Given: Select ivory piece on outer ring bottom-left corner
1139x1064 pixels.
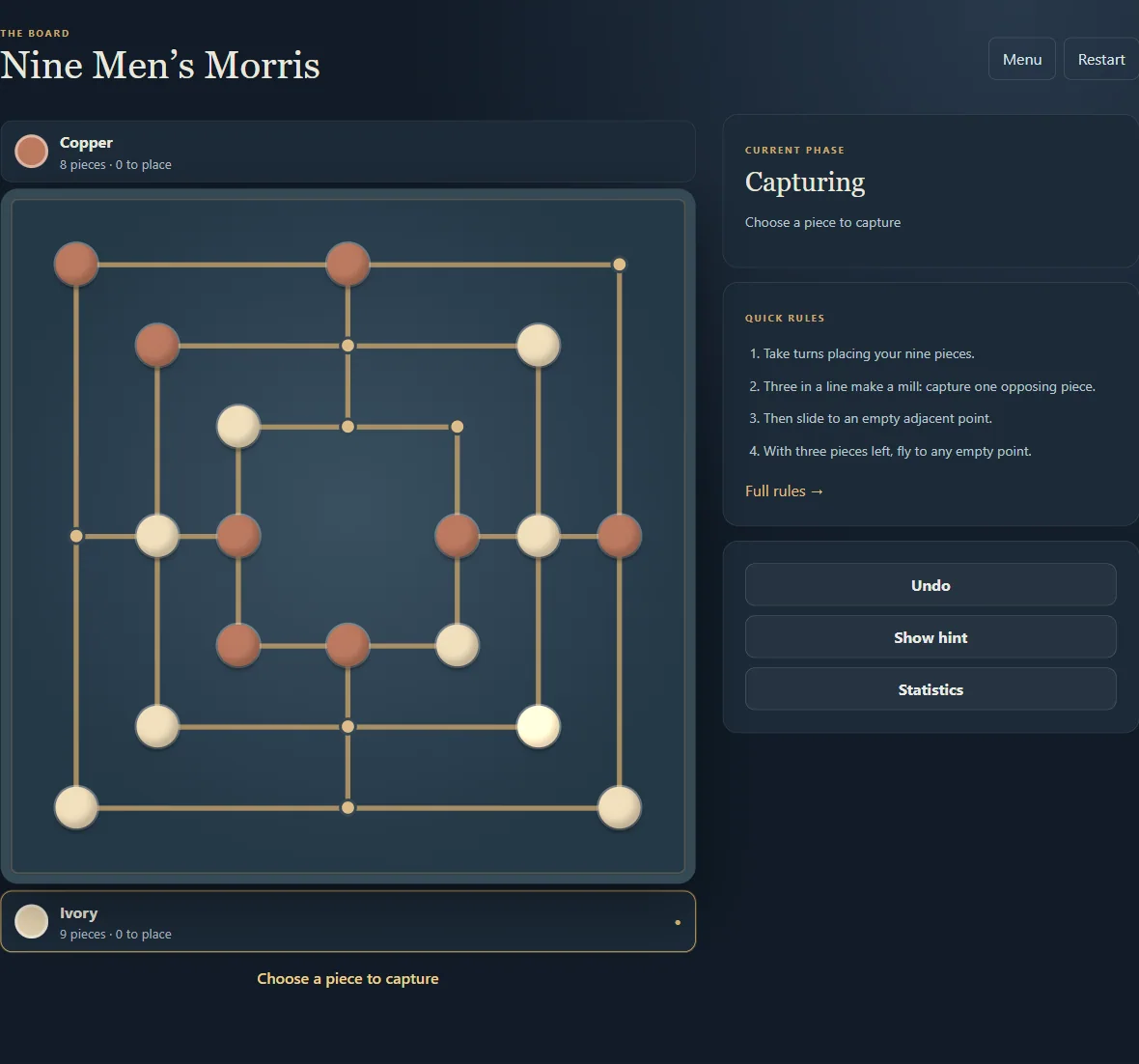Looking at the screenshot, I should click(76, 807).
